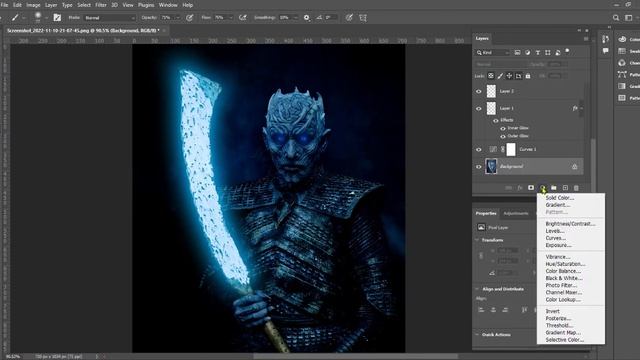640x360 pixels.
Task: Lock all padlock icon in Layers panel
Action: click(x=528, y=76)
